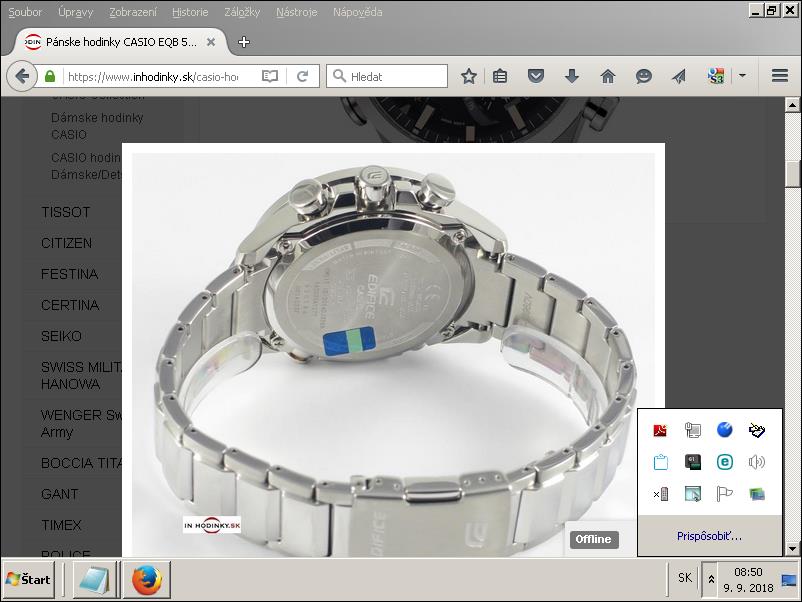This screenshot has height=602, width=802.
Task: Click Prispôsobiť… in tray popup
Action: tap(709, 536)
